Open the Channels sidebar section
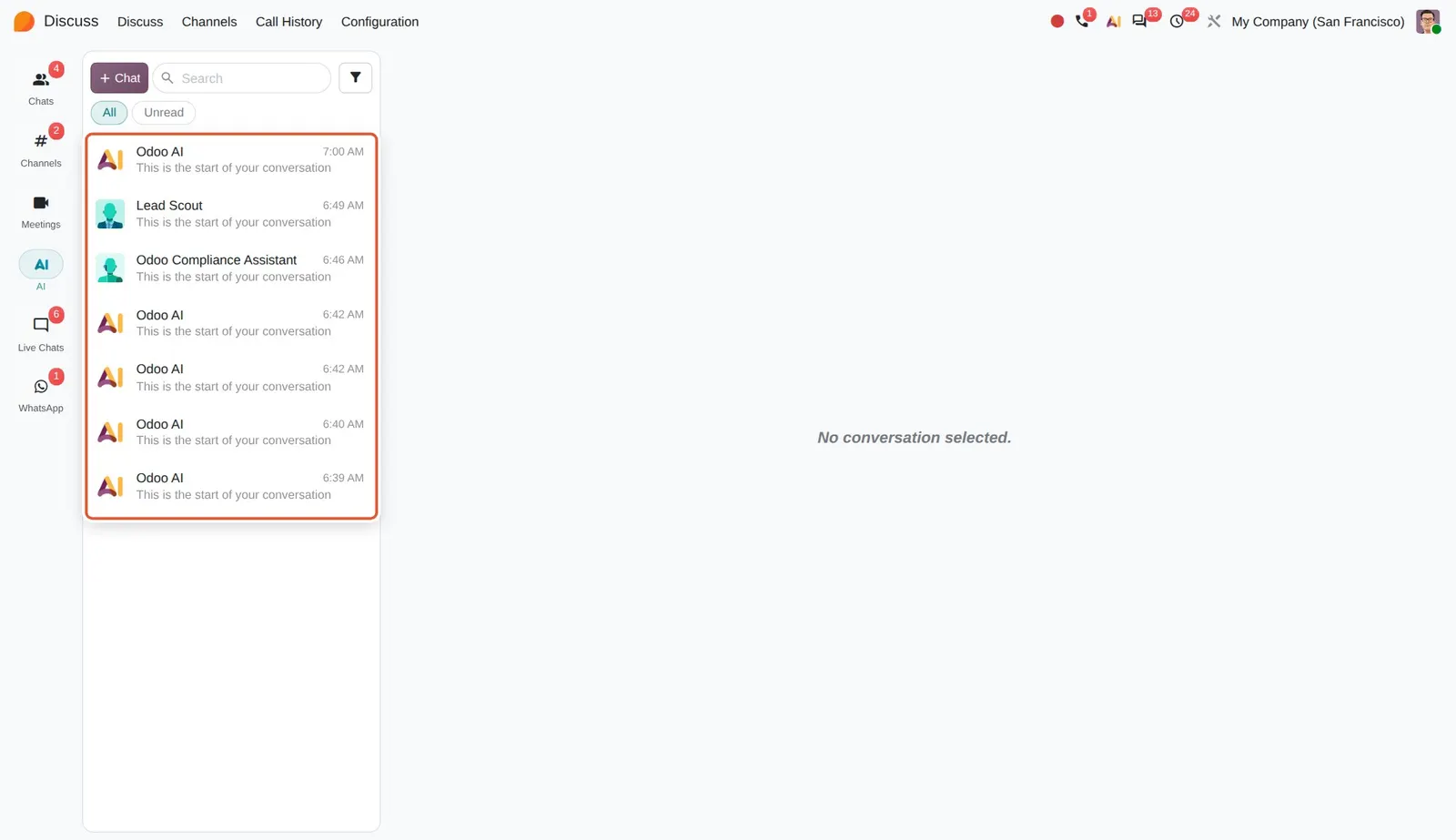Image resolution: width=1456 pixels, height=840 pixels. (41, 148)
